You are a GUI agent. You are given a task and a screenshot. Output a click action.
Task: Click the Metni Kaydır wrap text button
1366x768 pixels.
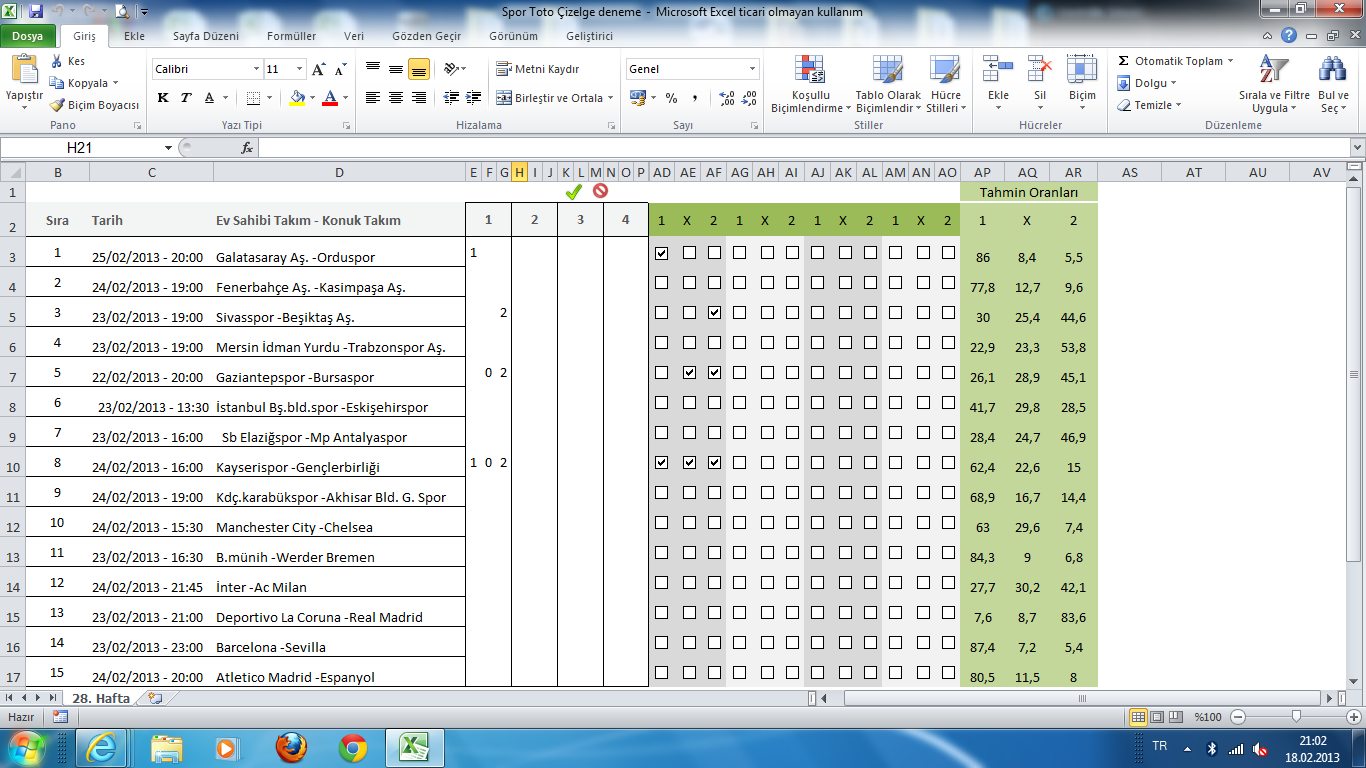pyautogui.click(x=538, y=69)
